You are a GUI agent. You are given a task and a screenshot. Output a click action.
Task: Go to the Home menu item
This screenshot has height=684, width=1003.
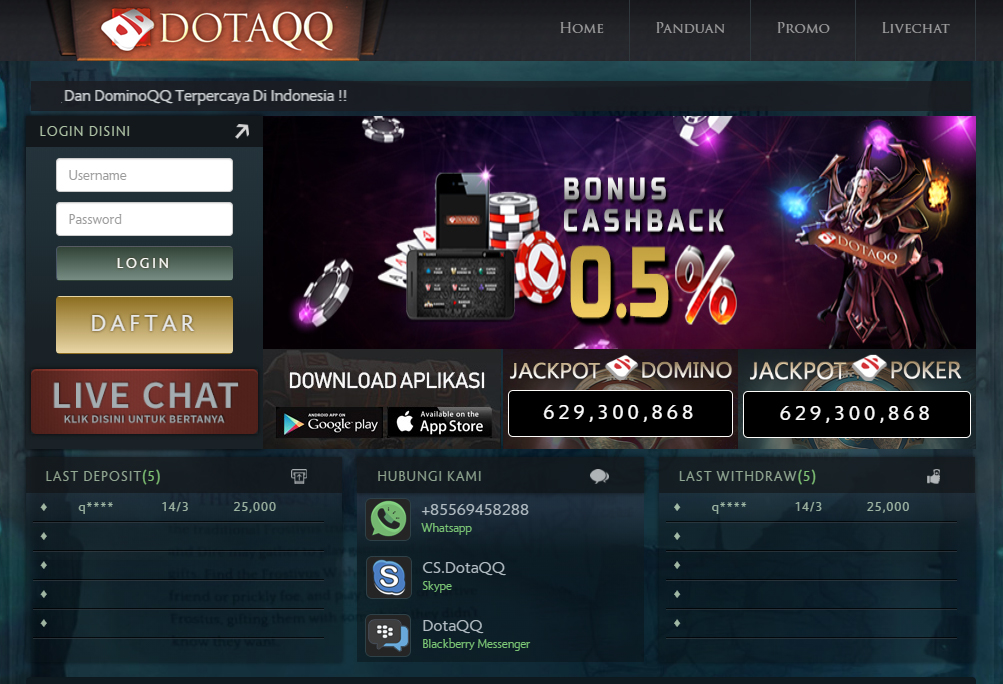coord(581,28)
